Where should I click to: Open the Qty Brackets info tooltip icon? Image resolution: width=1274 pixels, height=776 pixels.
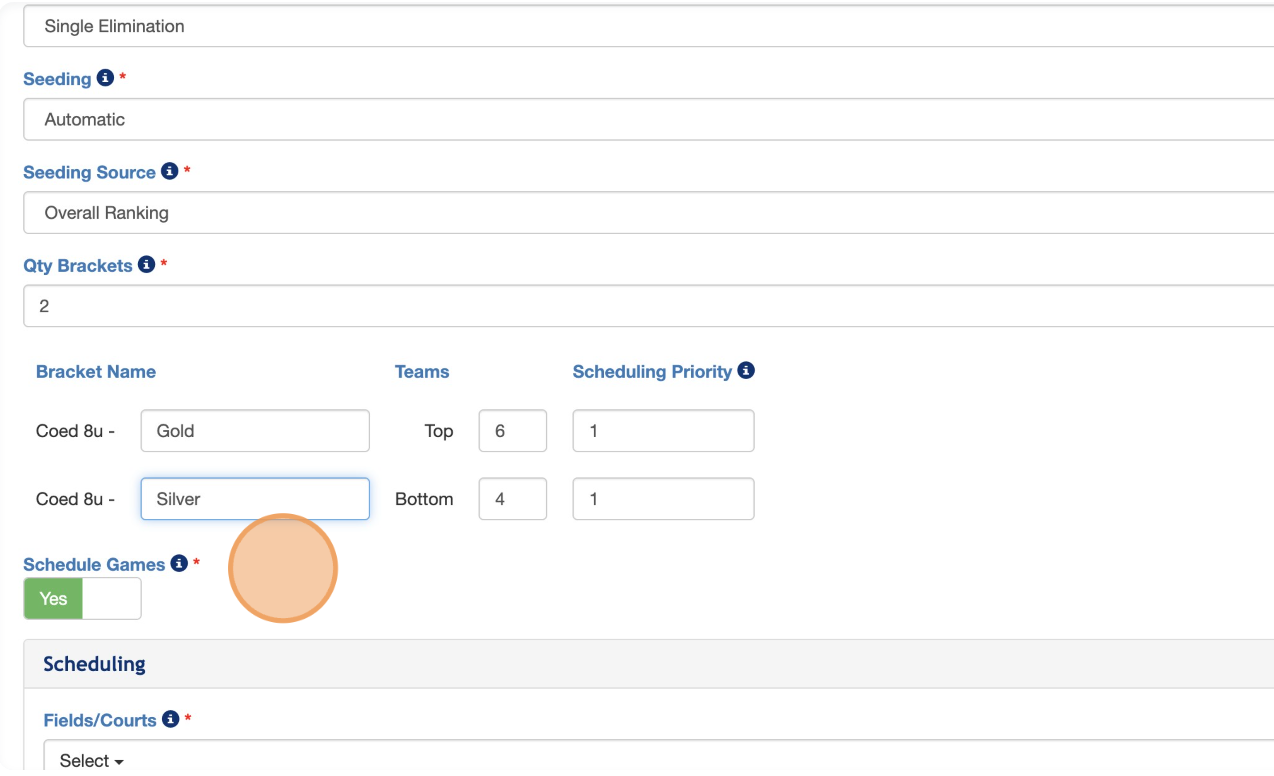click(x=147, y=265)
